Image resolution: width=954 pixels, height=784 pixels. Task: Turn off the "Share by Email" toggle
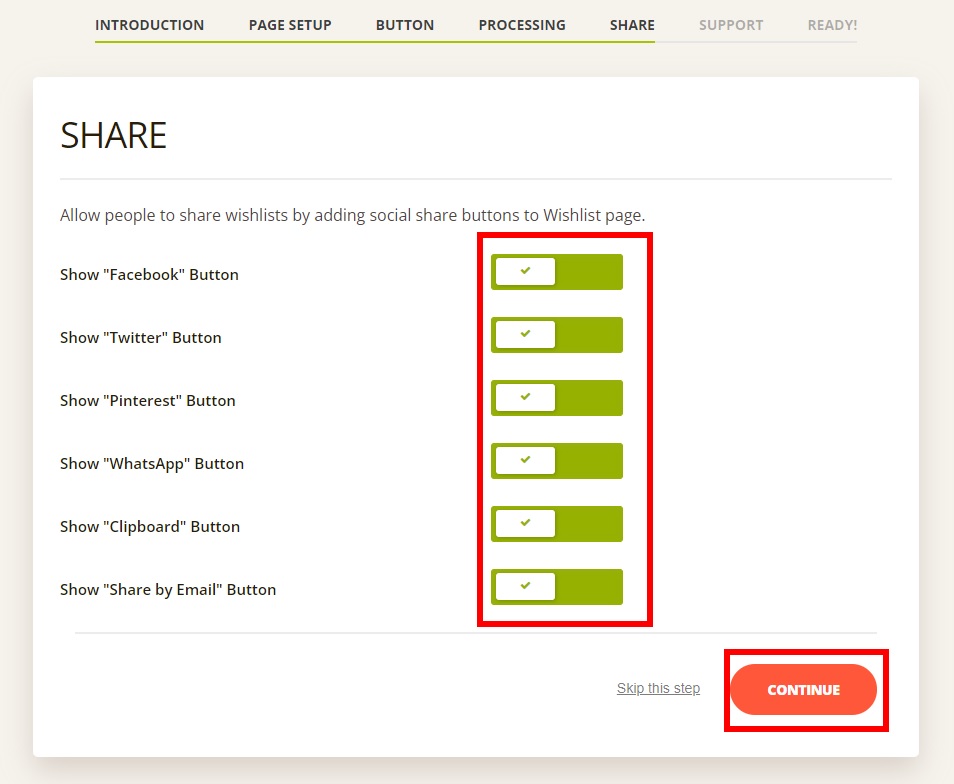(x=557, y=587)
